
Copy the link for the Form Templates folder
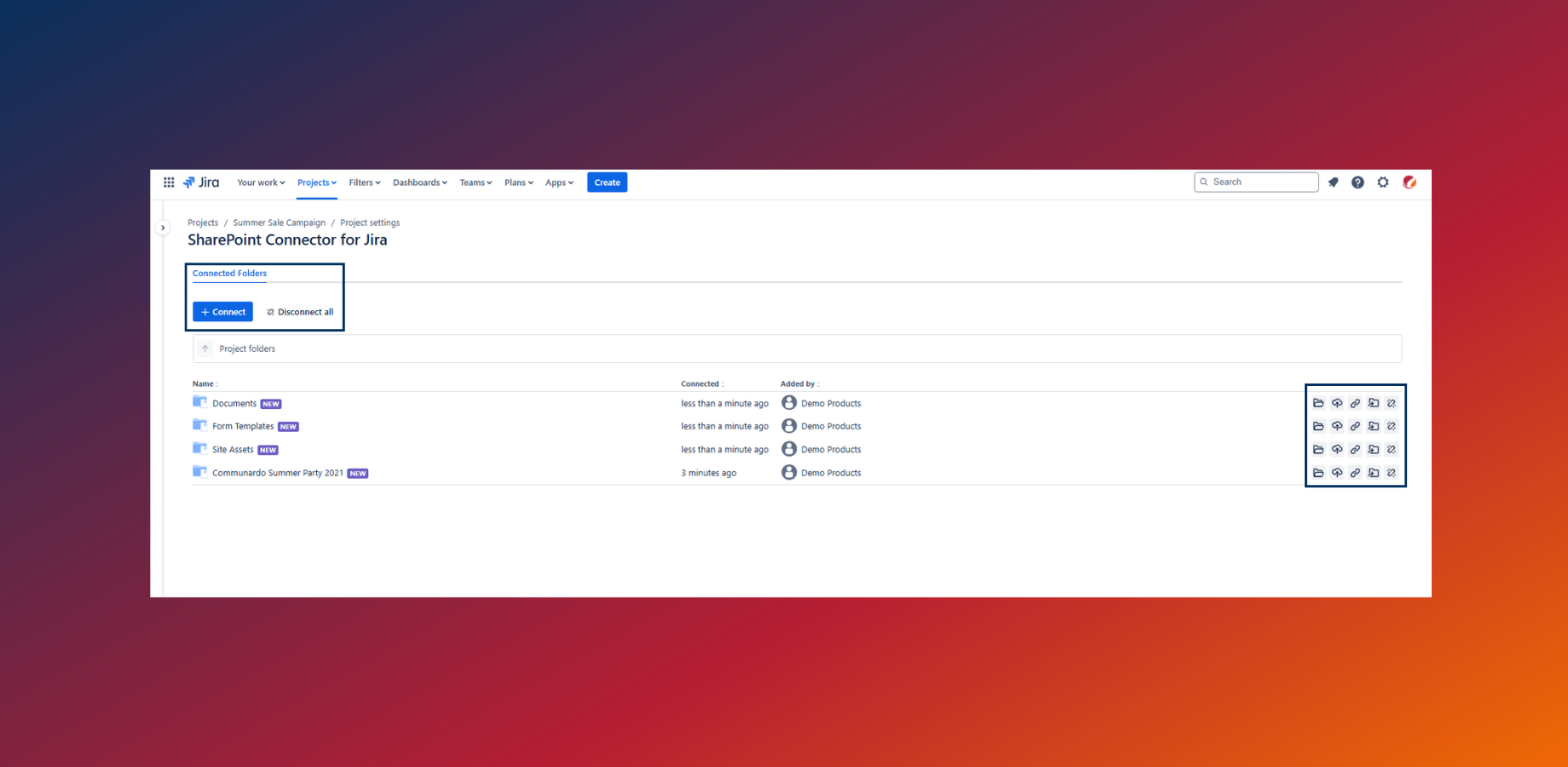coord(1355,426)
